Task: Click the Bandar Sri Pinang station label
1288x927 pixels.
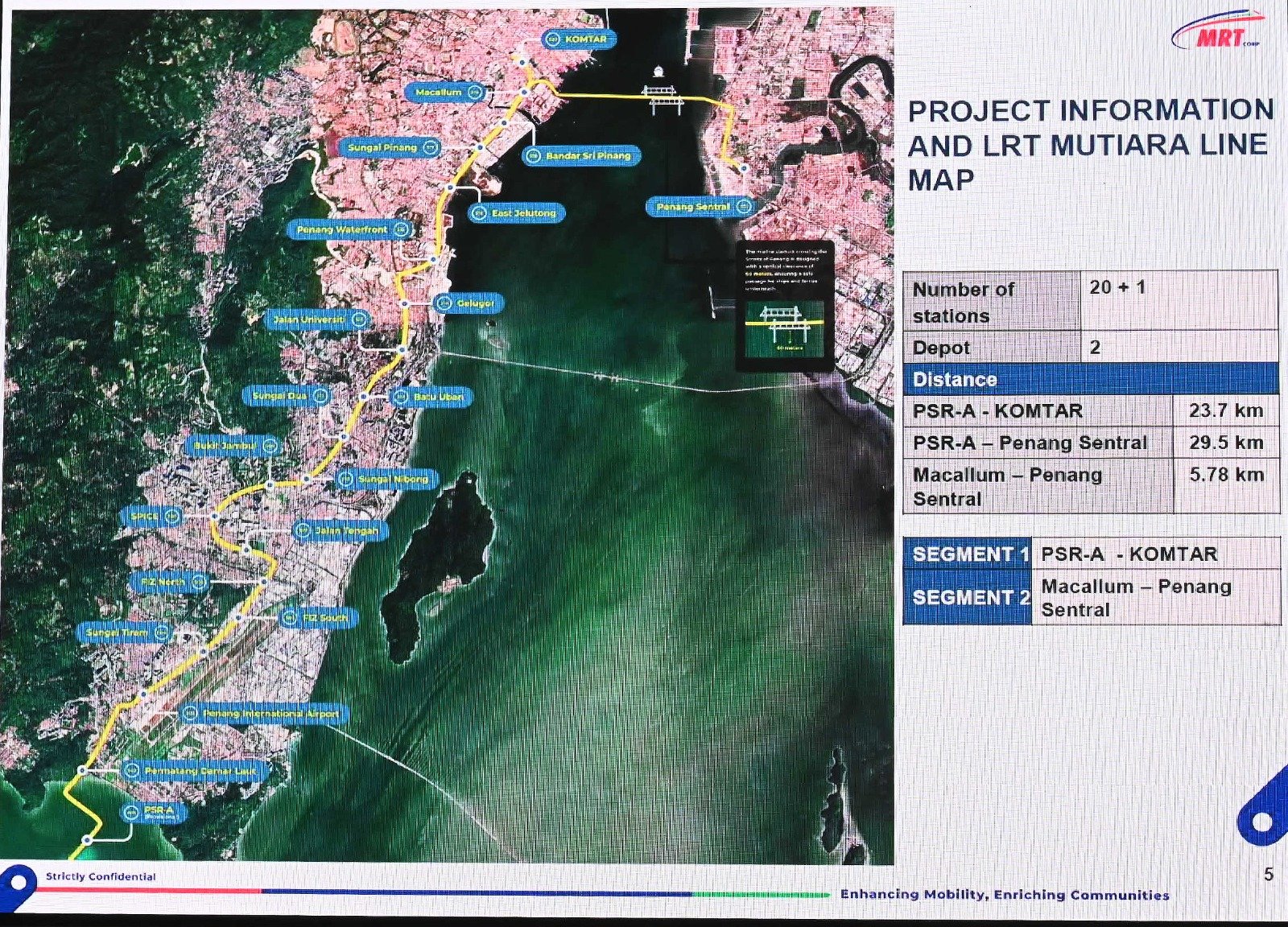Action: (x=581, y=155)
